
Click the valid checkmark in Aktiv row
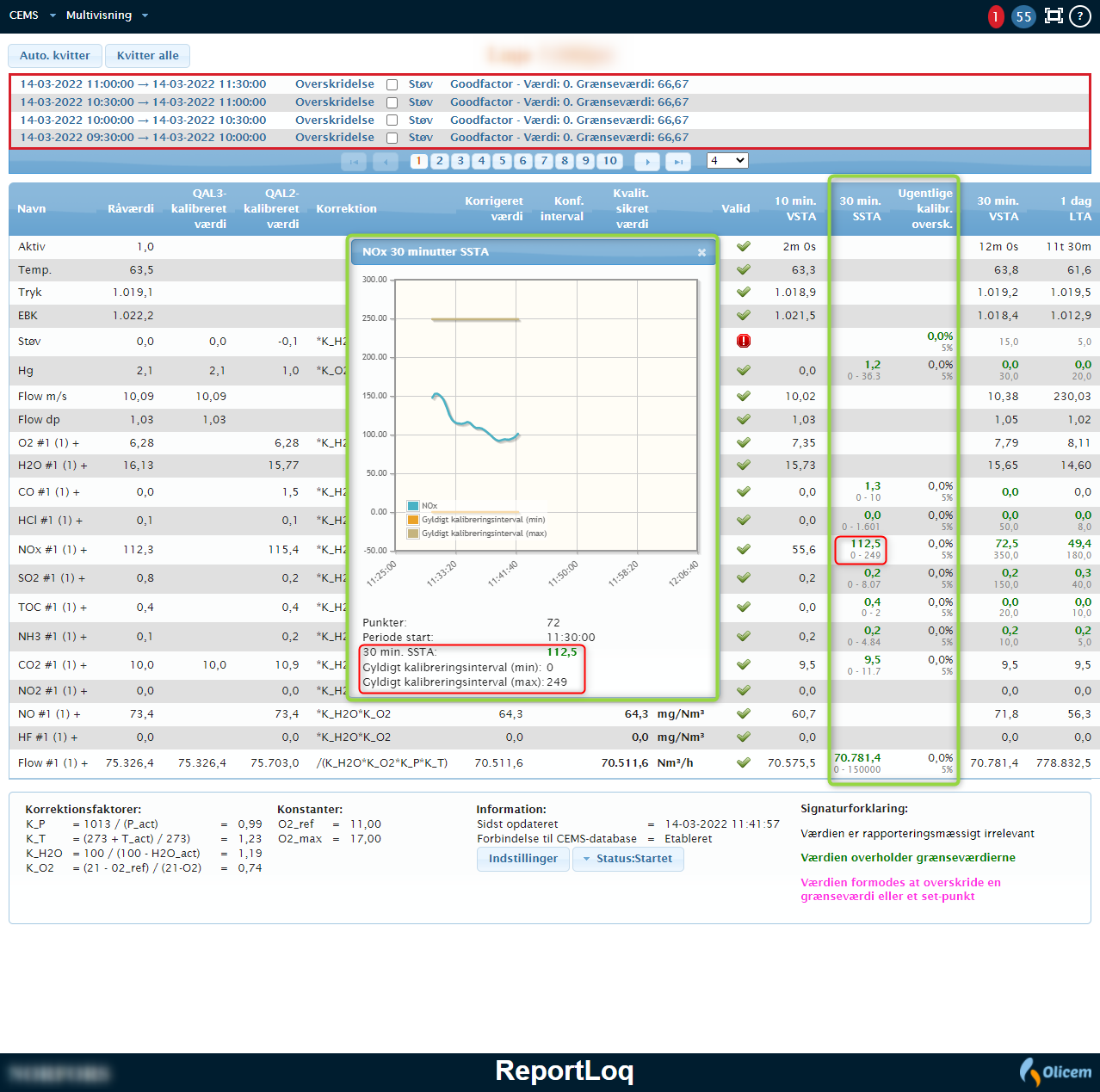click(744, 246)
